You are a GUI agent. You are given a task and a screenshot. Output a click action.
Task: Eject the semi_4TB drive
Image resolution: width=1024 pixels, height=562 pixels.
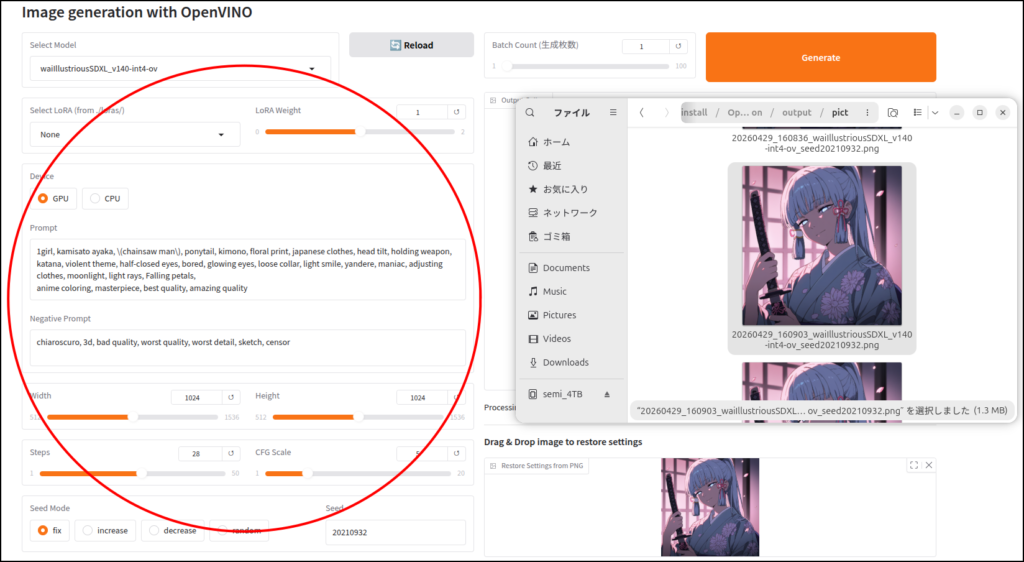click(606, 395)
